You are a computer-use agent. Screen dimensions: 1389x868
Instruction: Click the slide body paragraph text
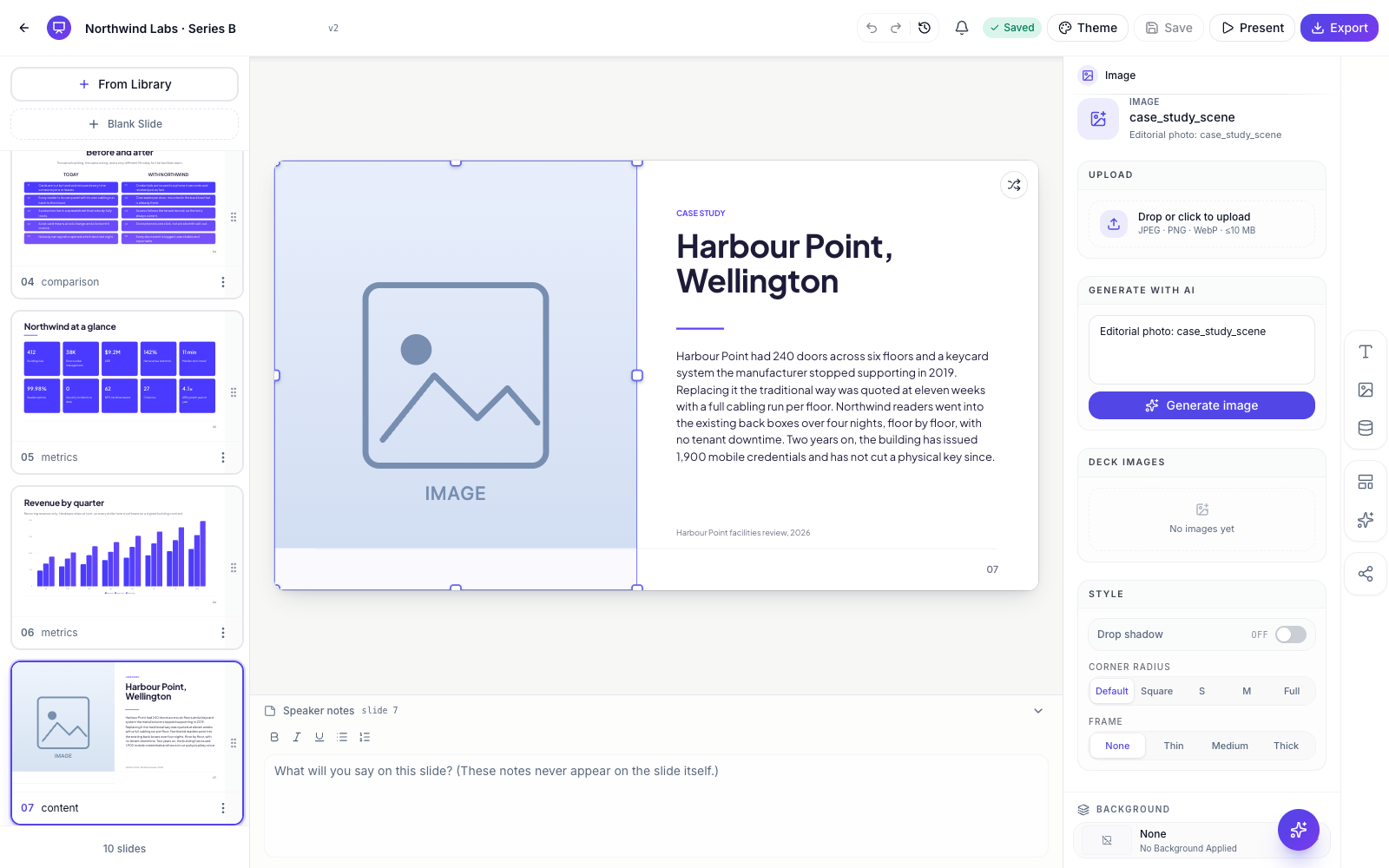[835, 406]
